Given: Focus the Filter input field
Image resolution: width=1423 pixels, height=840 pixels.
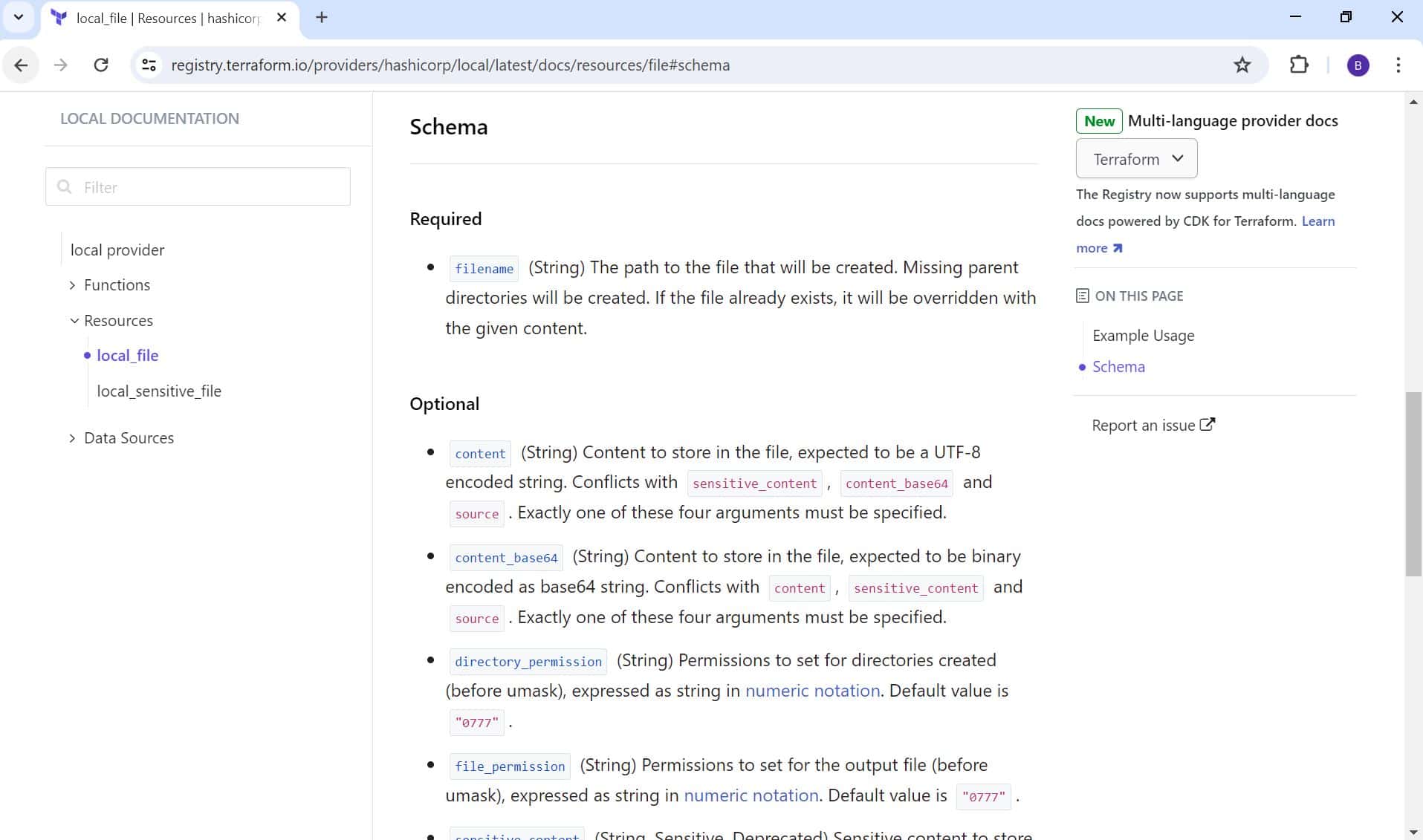Looking at the screenshot, I should (x=198, y=186).
